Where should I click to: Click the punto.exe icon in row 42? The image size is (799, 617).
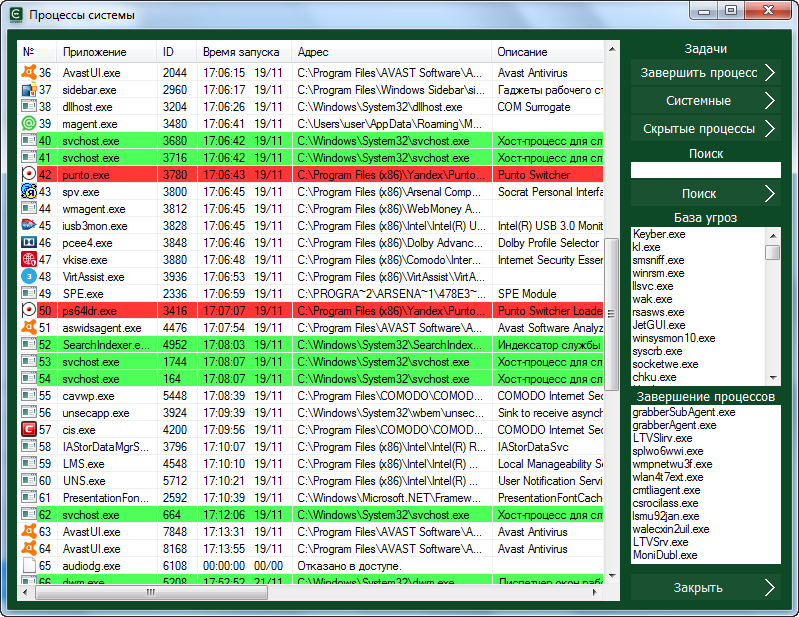[x=29, y=175]
